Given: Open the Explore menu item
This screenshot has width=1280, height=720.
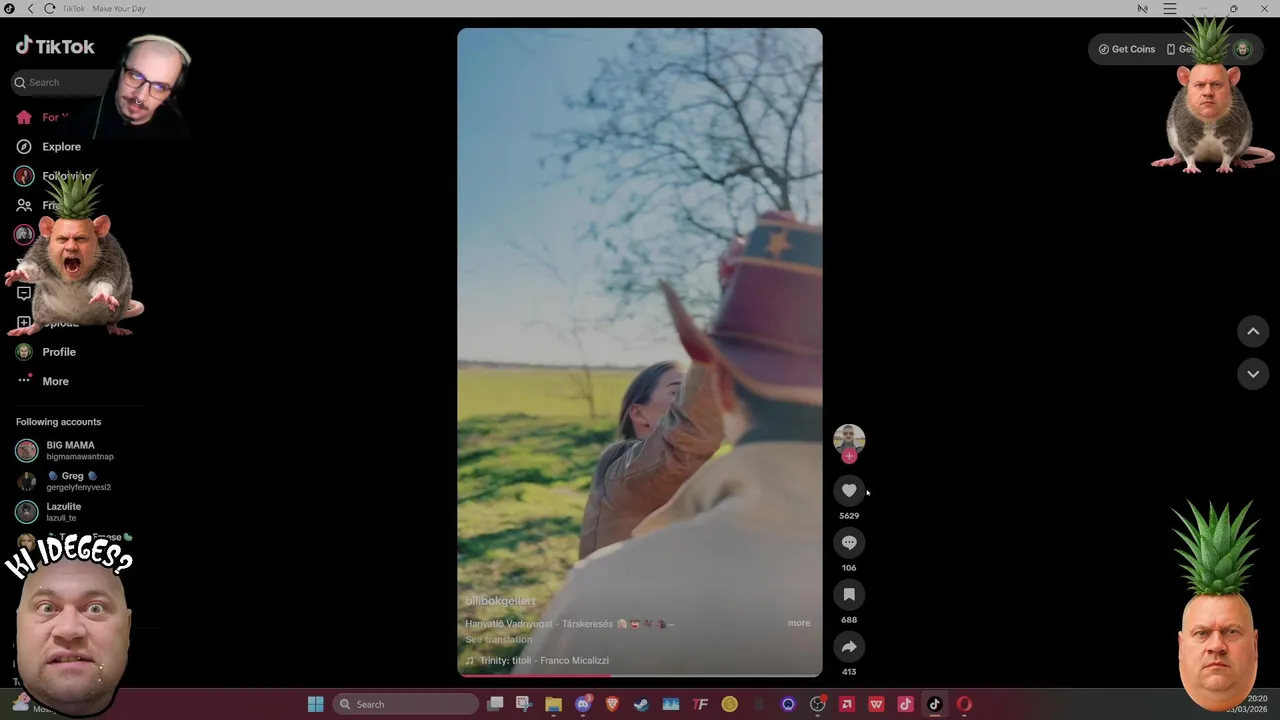Looking at the screenshot, I should tap(61, 147).
